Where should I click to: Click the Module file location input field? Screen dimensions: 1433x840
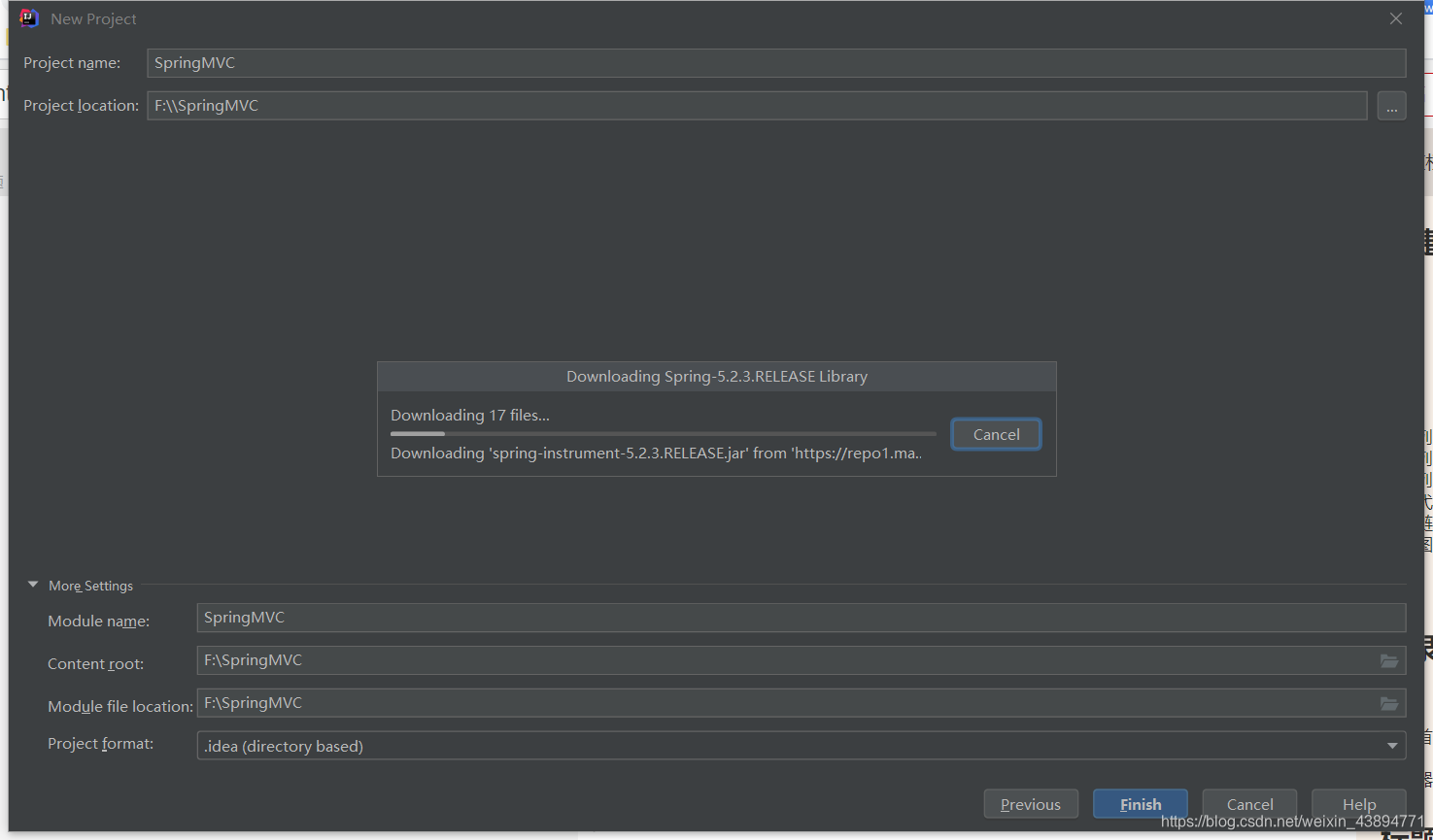coord(802,703)
